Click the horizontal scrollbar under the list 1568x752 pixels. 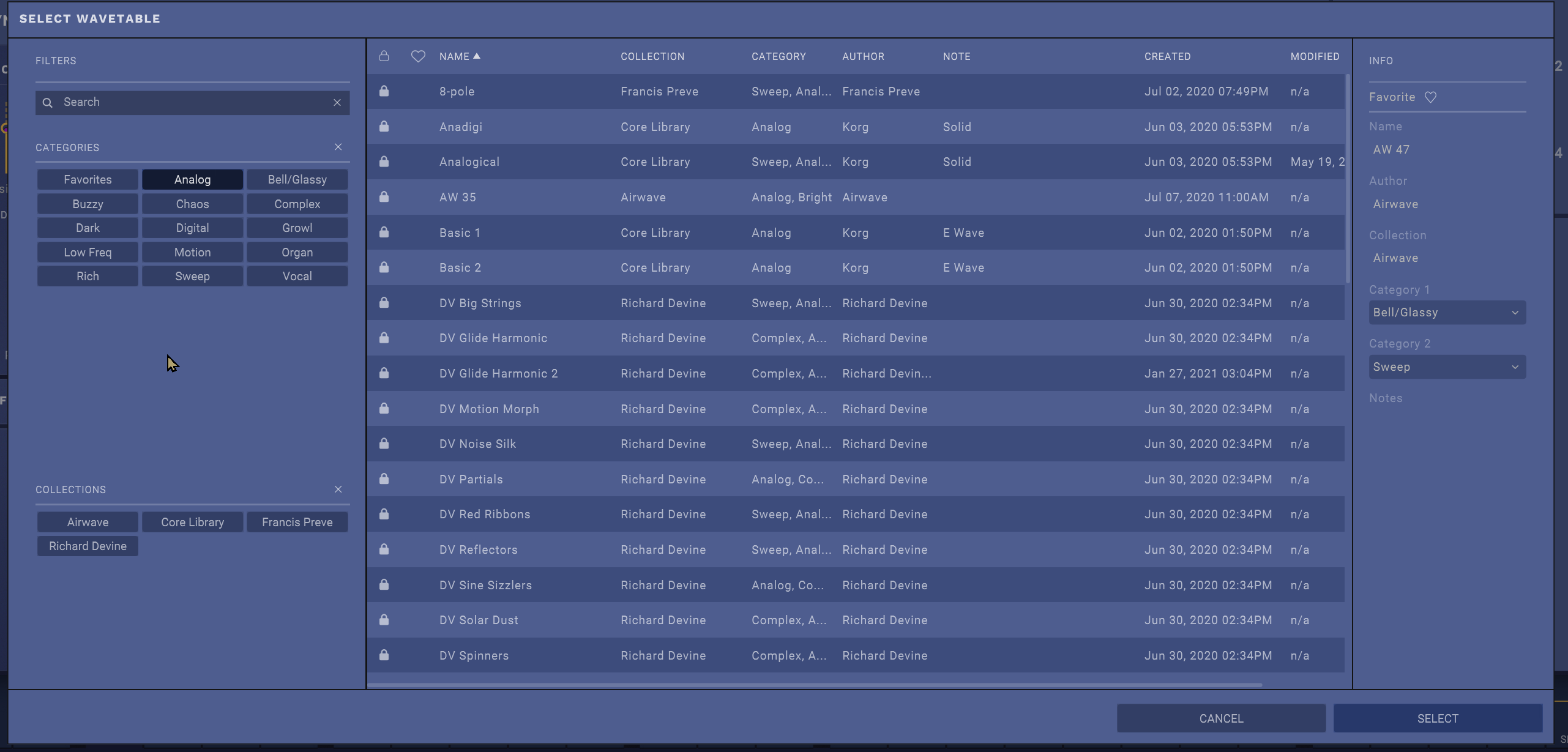[814, 685]
